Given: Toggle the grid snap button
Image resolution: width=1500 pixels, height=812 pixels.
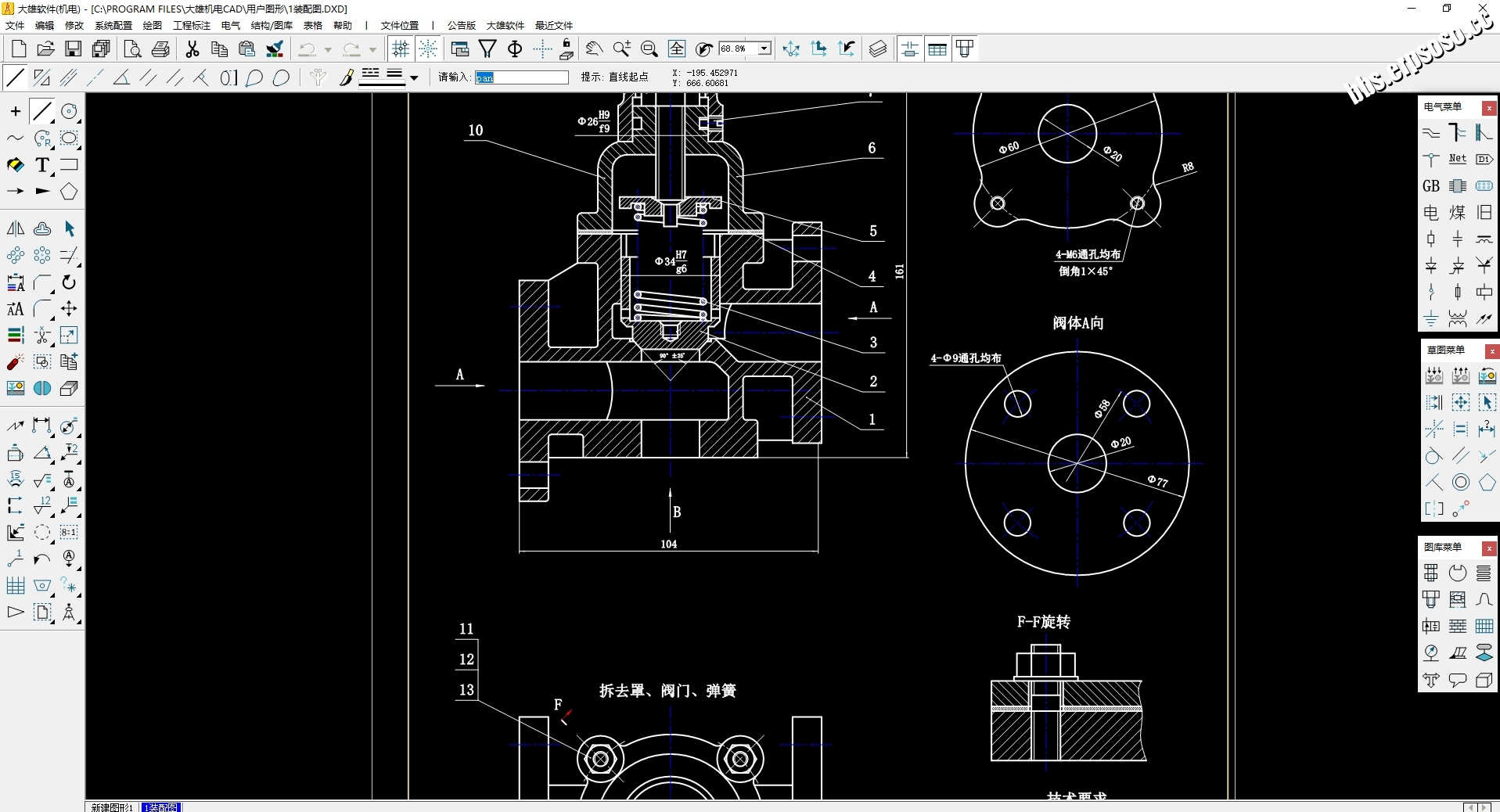Looking at the screenshot, I should pos(401,49).
